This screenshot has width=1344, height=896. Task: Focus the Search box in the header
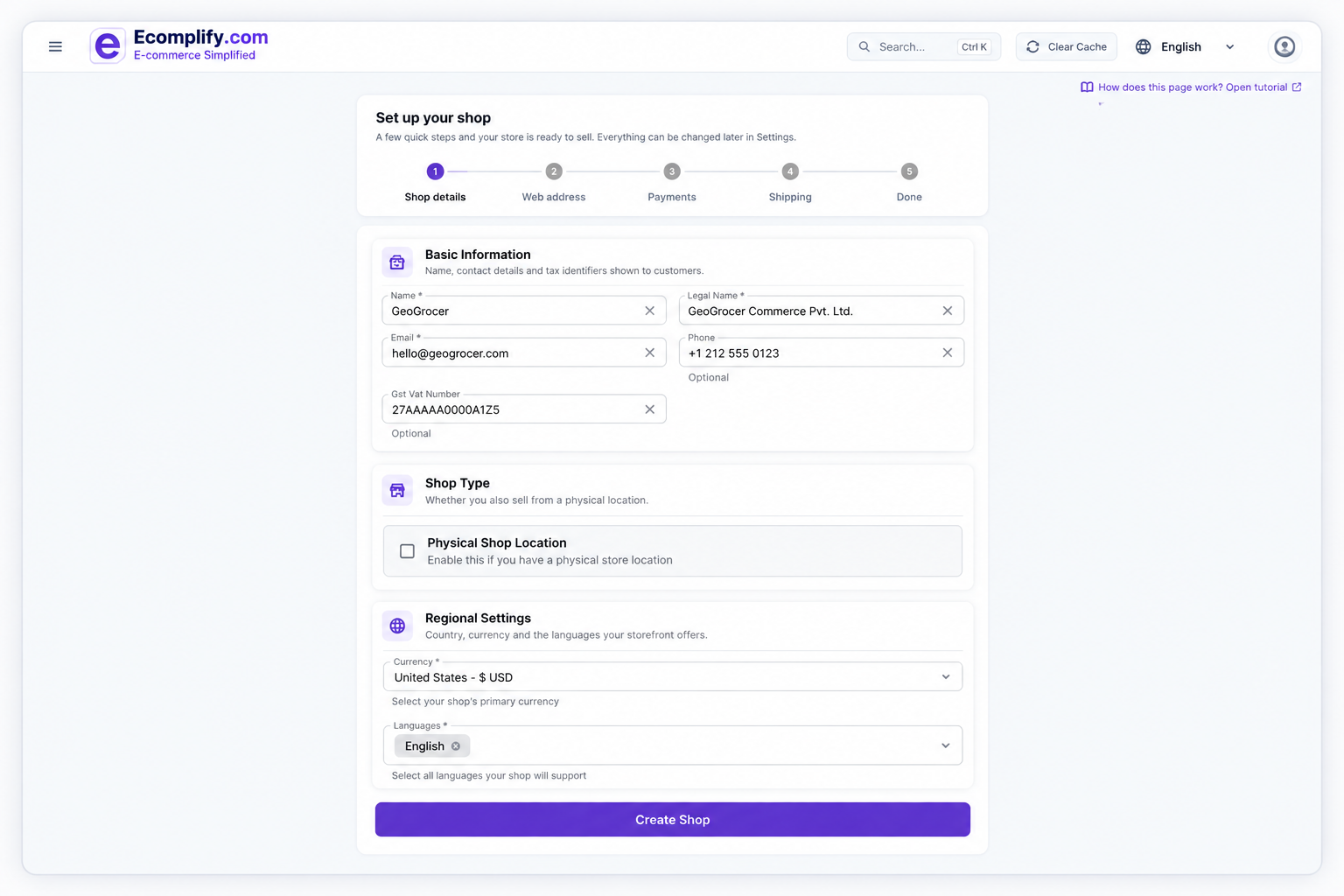[x=924, y=46]
